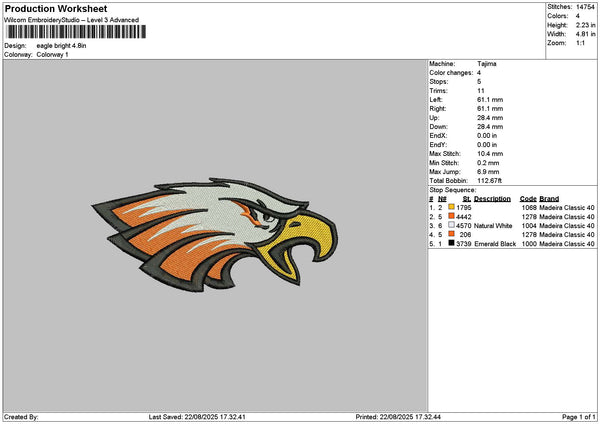Viewport: 600px width, 424px height.
Task: Select the Width value "4.81 in"
Action: [585, 34]
